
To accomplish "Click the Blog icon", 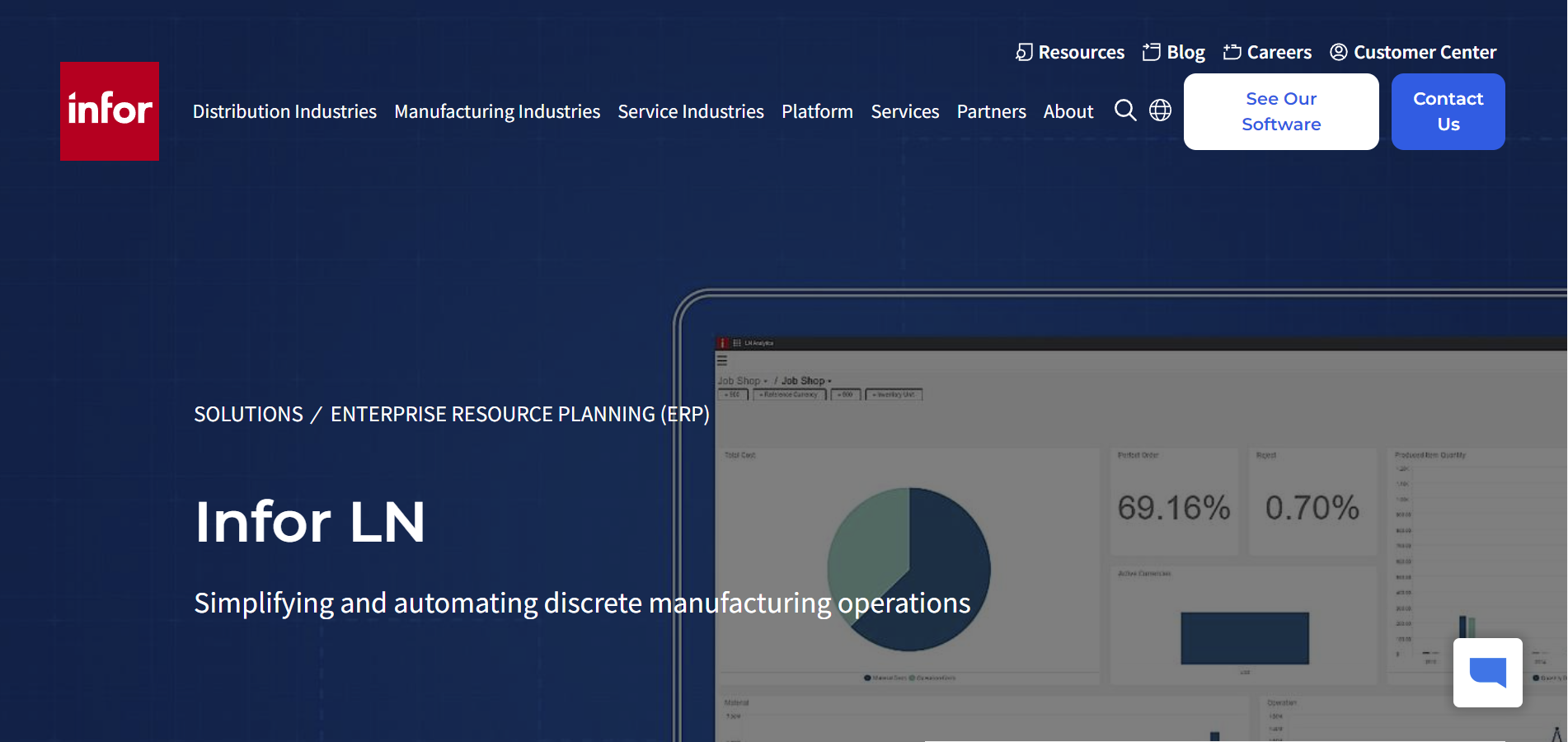I will (1152, 52).
